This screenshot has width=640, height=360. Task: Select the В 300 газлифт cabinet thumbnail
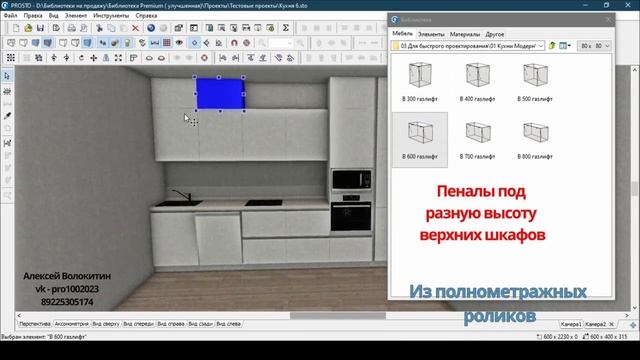(x=420, y=82)
